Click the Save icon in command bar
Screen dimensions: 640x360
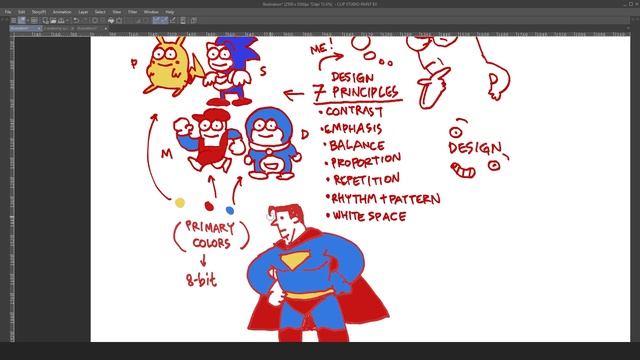pos(61,20)
